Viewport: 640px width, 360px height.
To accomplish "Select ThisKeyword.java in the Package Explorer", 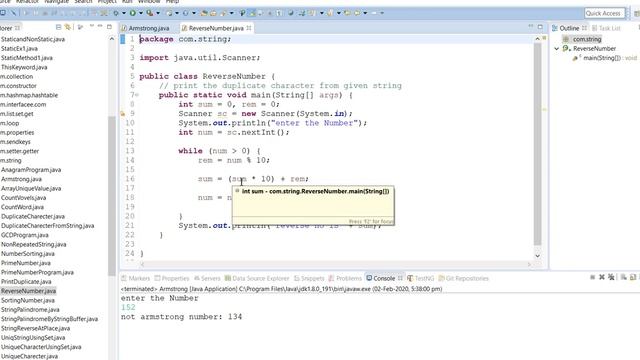I will coord(24,67).
